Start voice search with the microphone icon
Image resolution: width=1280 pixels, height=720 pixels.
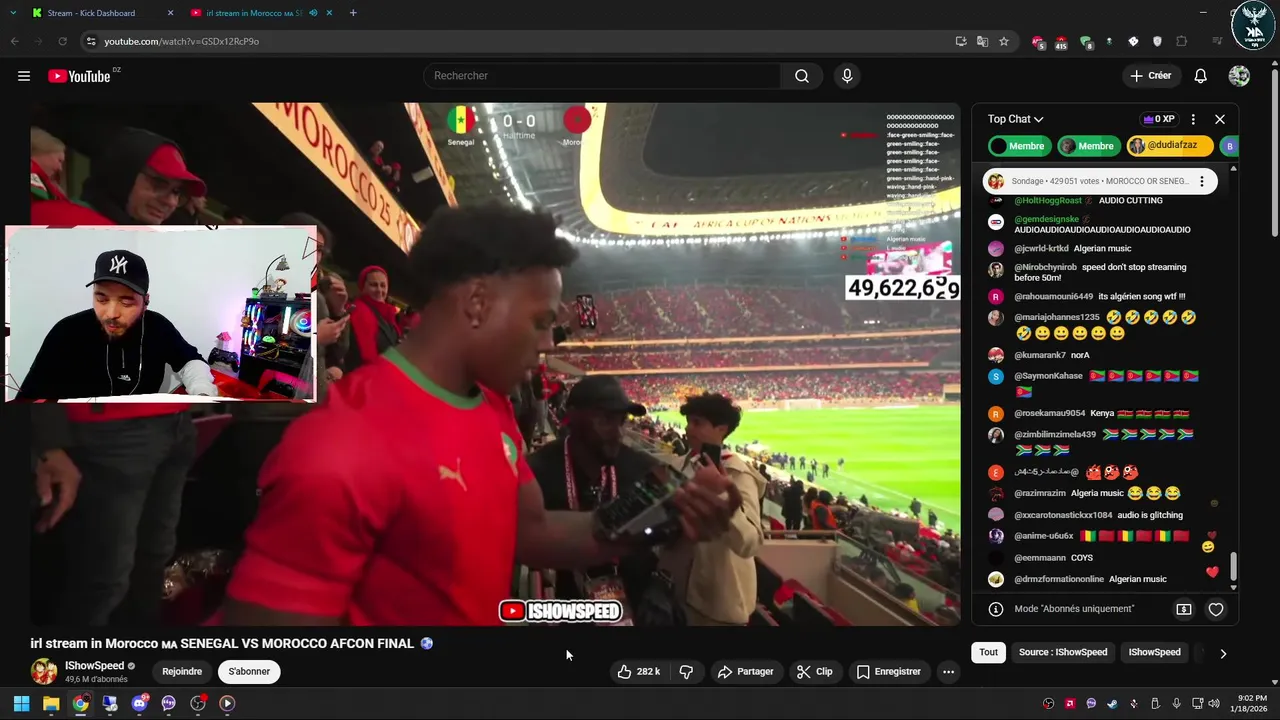847,76
